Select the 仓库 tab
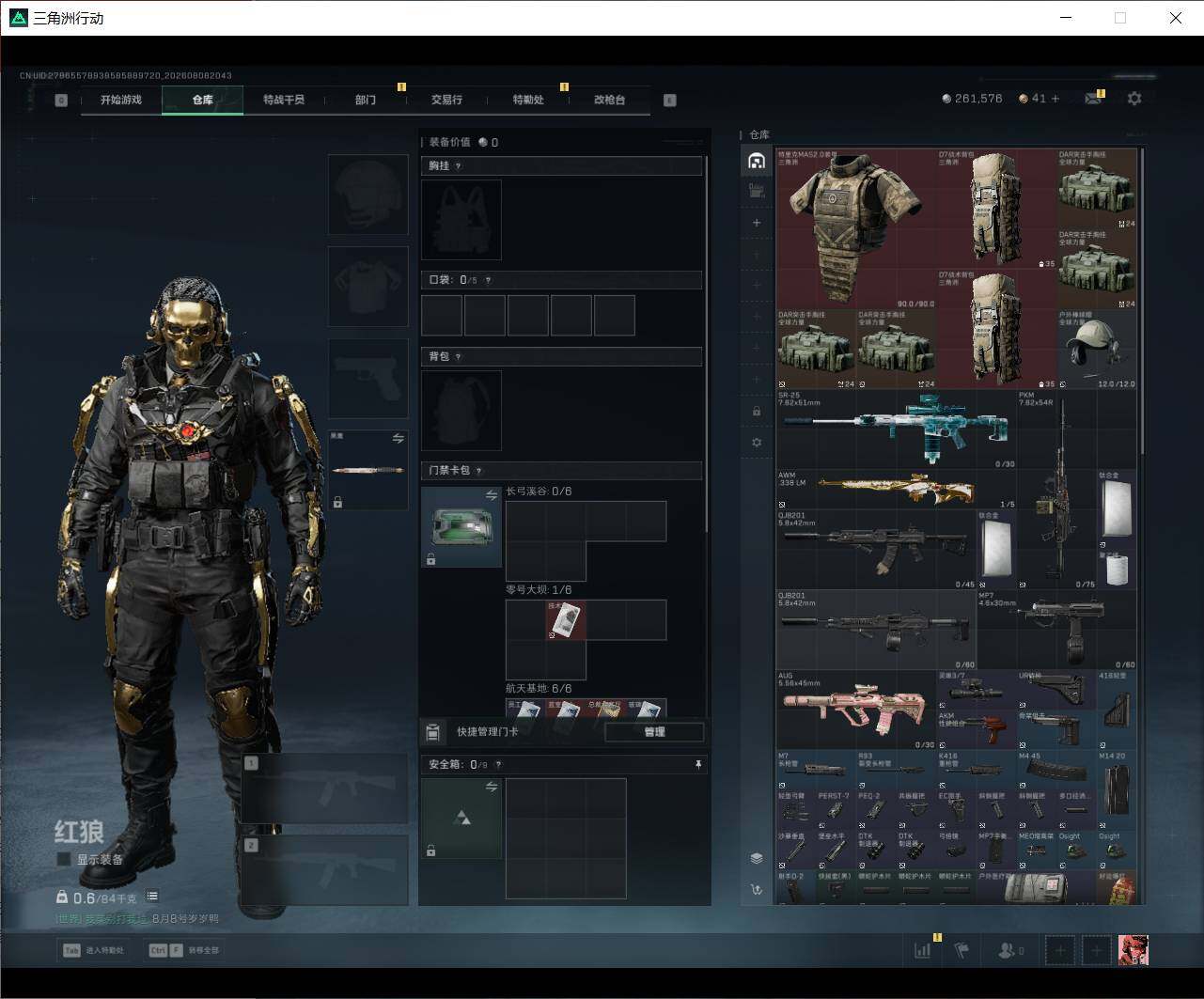Image resolution: width=1204 pixels, height=999 pixels. (x=203, y=100)
